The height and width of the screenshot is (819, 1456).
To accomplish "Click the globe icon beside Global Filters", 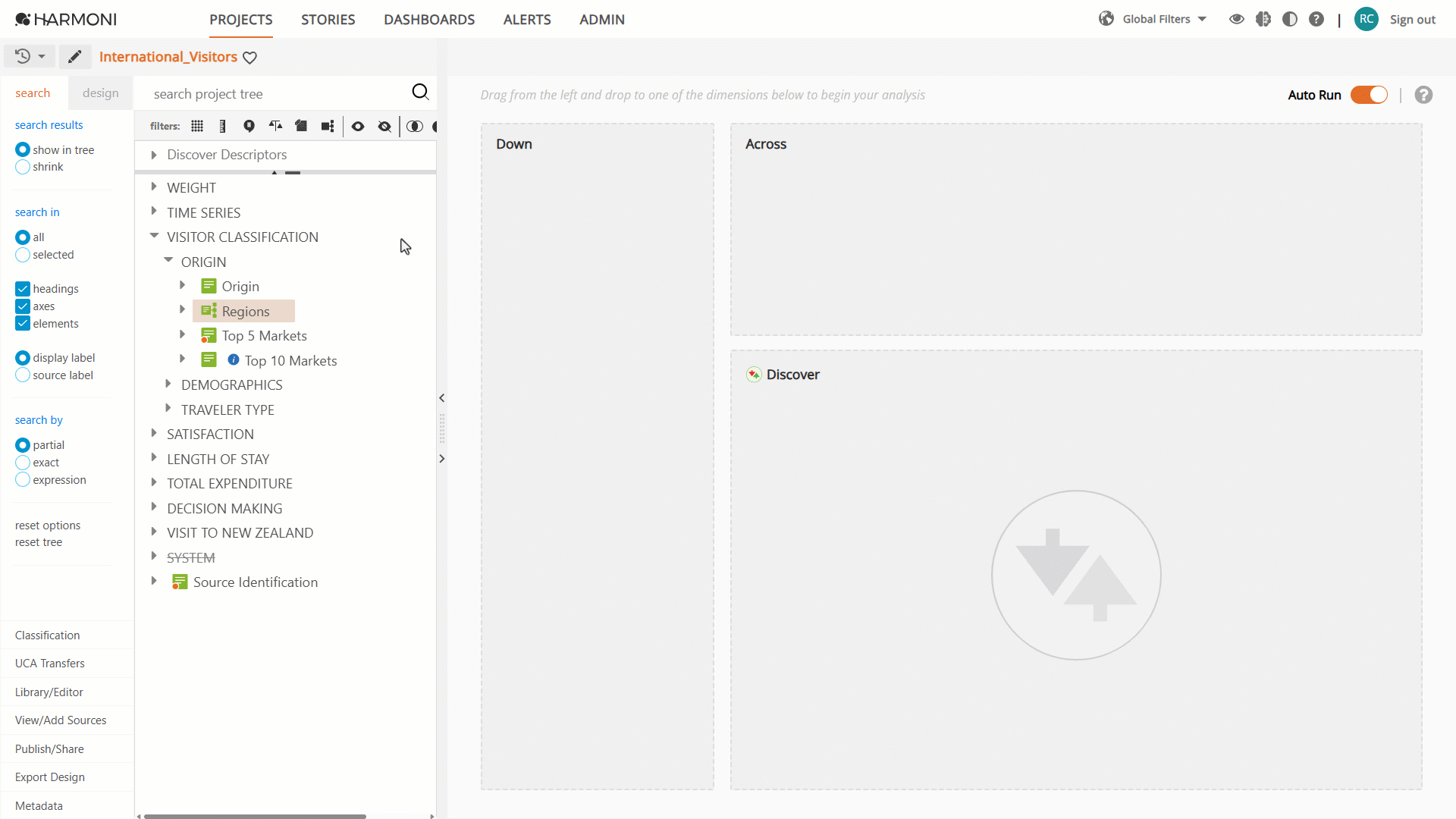I will point(1106,19).
